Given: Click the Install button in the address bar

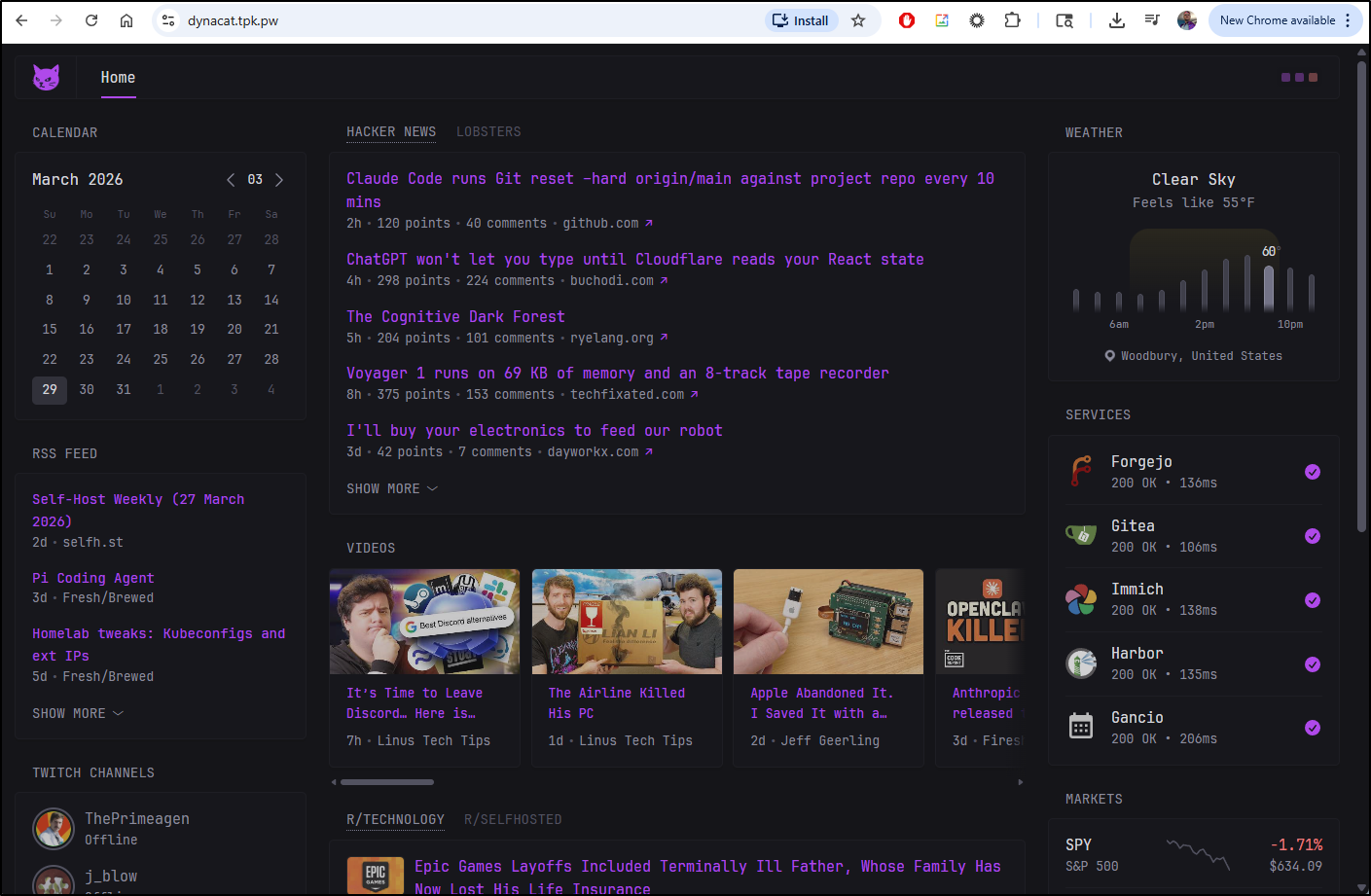Looking at the screenshot, I should click(x=801, y=19).
